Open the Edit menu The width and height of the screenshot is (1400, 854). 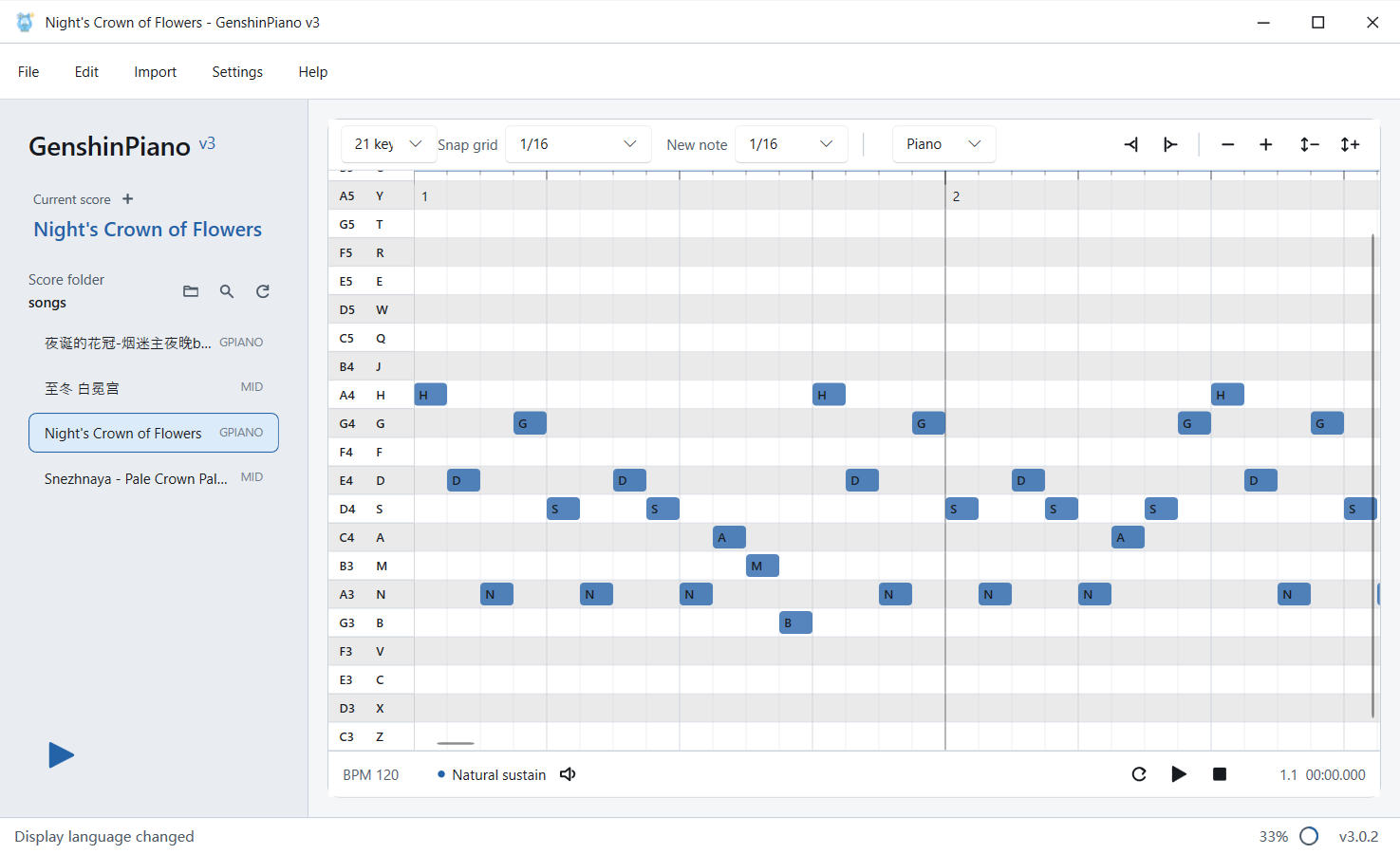86,72
